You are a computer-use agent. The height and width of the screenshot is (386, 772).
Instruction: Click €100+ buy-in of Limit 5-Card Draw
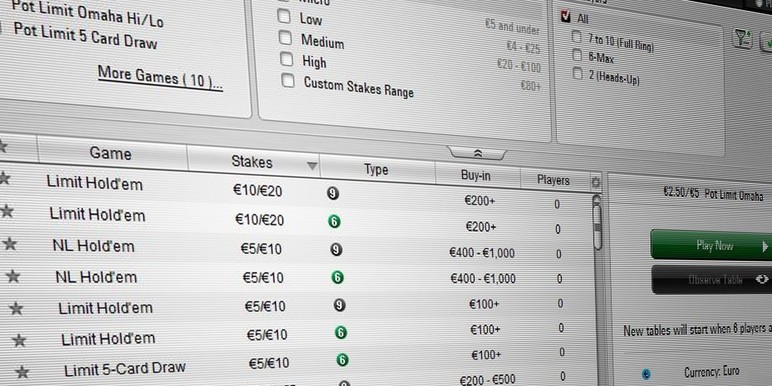(x=486, y=354)
